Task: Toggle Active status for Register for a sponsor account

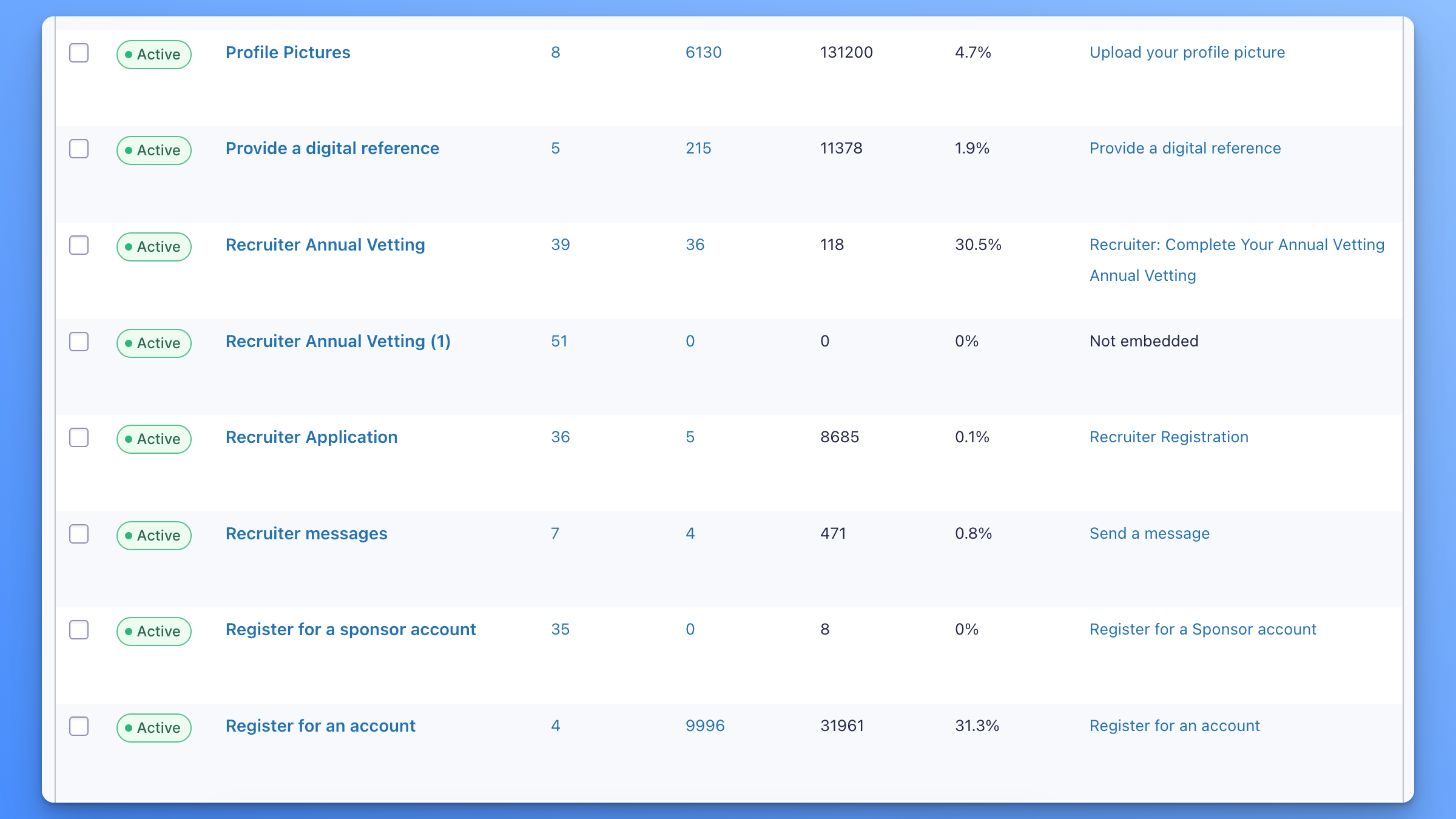Action: point(154,632)
